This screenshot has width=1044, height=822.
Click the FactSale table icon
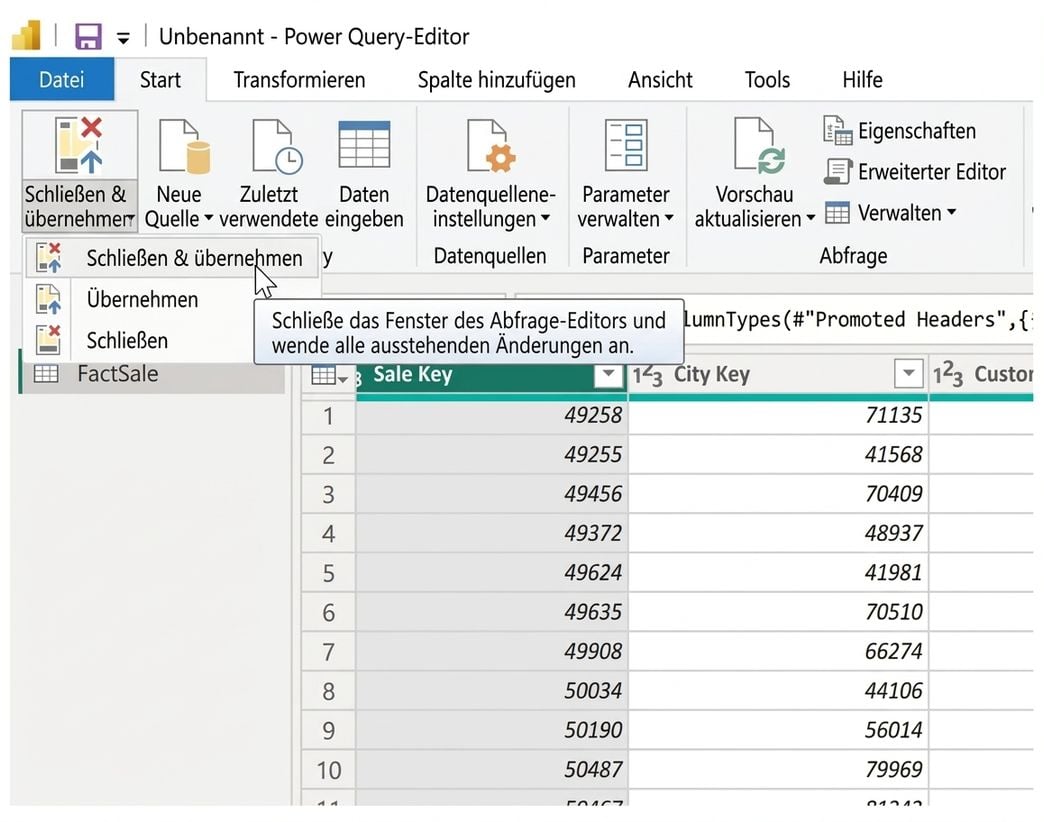pyautogui.click(x=46, y=374)
